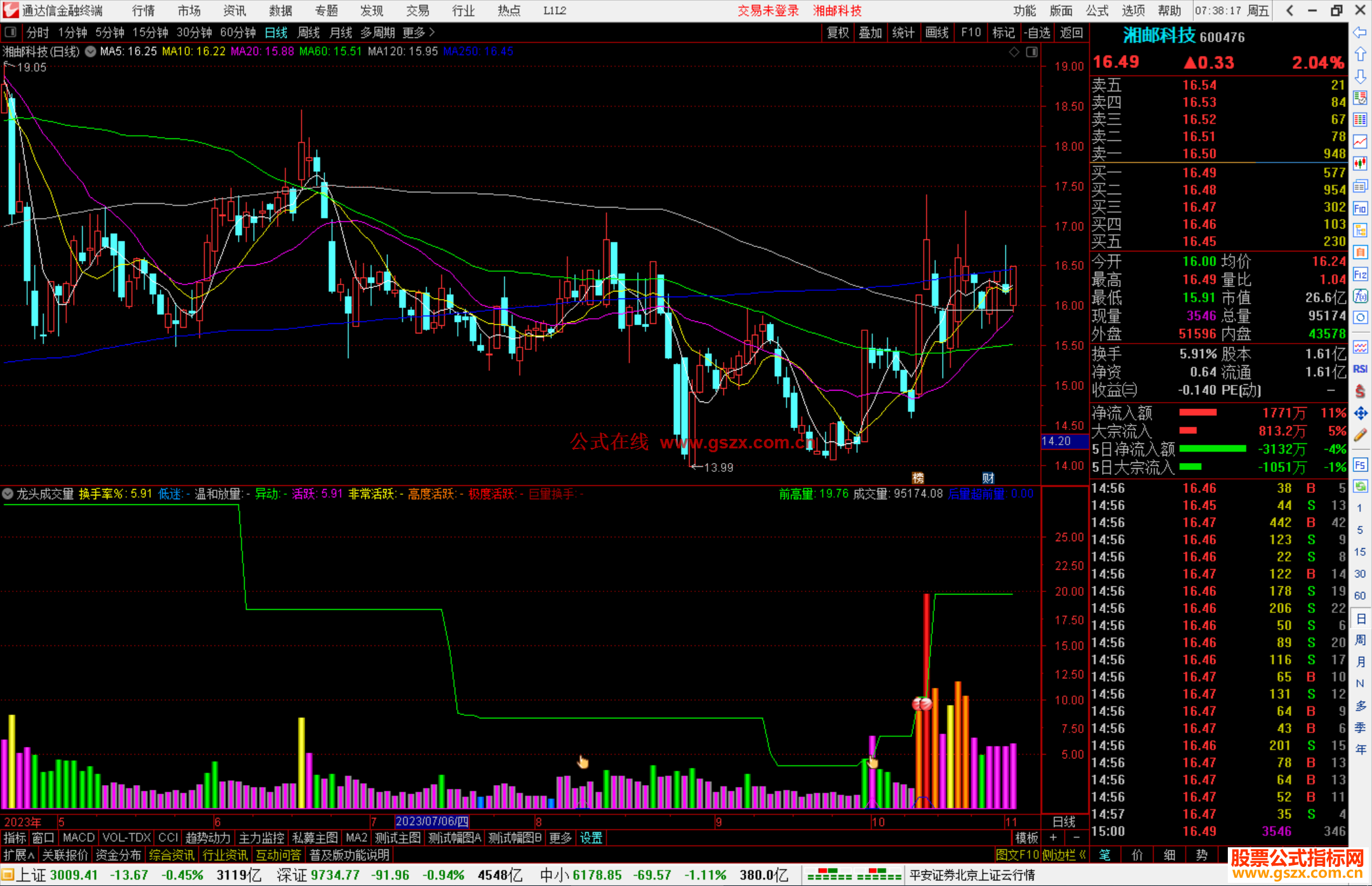Click the back arrow icon at sidebar top

(1360, 32)
